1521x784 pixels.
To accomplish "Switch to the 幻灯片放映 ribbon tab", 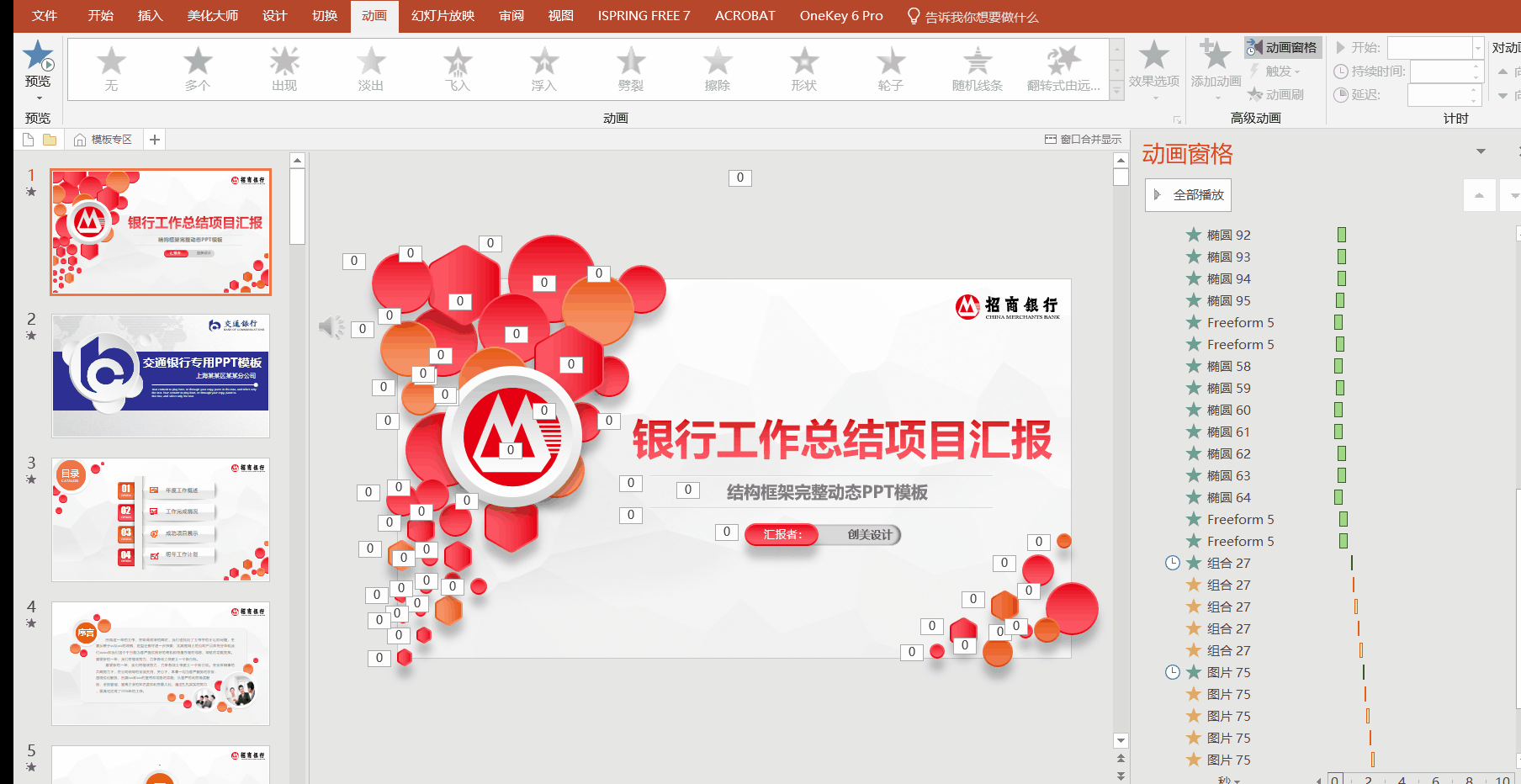I will [443, 16].
